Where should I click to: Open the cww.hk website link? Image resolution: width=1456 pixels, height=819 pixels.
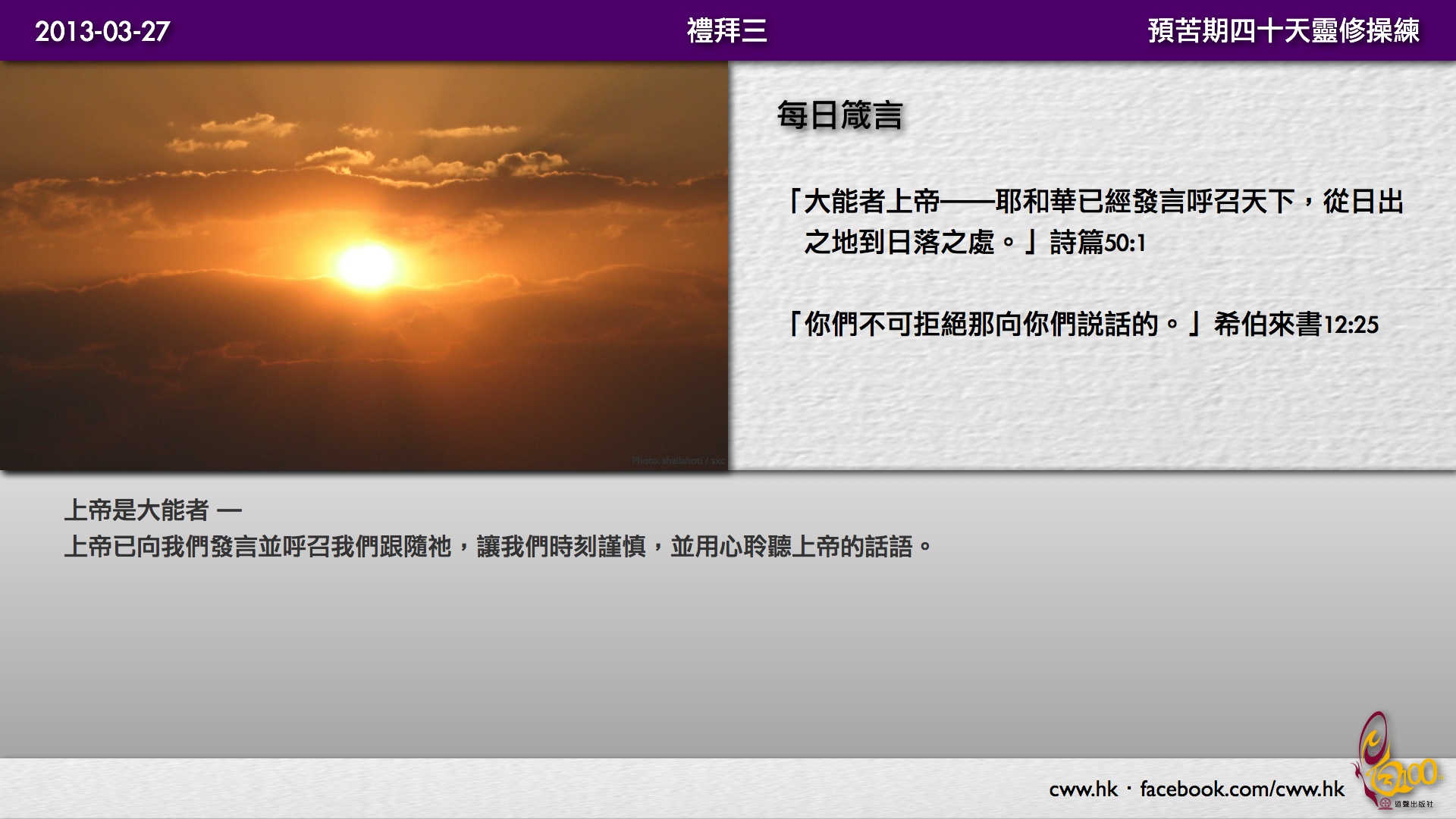[1083, 789]
